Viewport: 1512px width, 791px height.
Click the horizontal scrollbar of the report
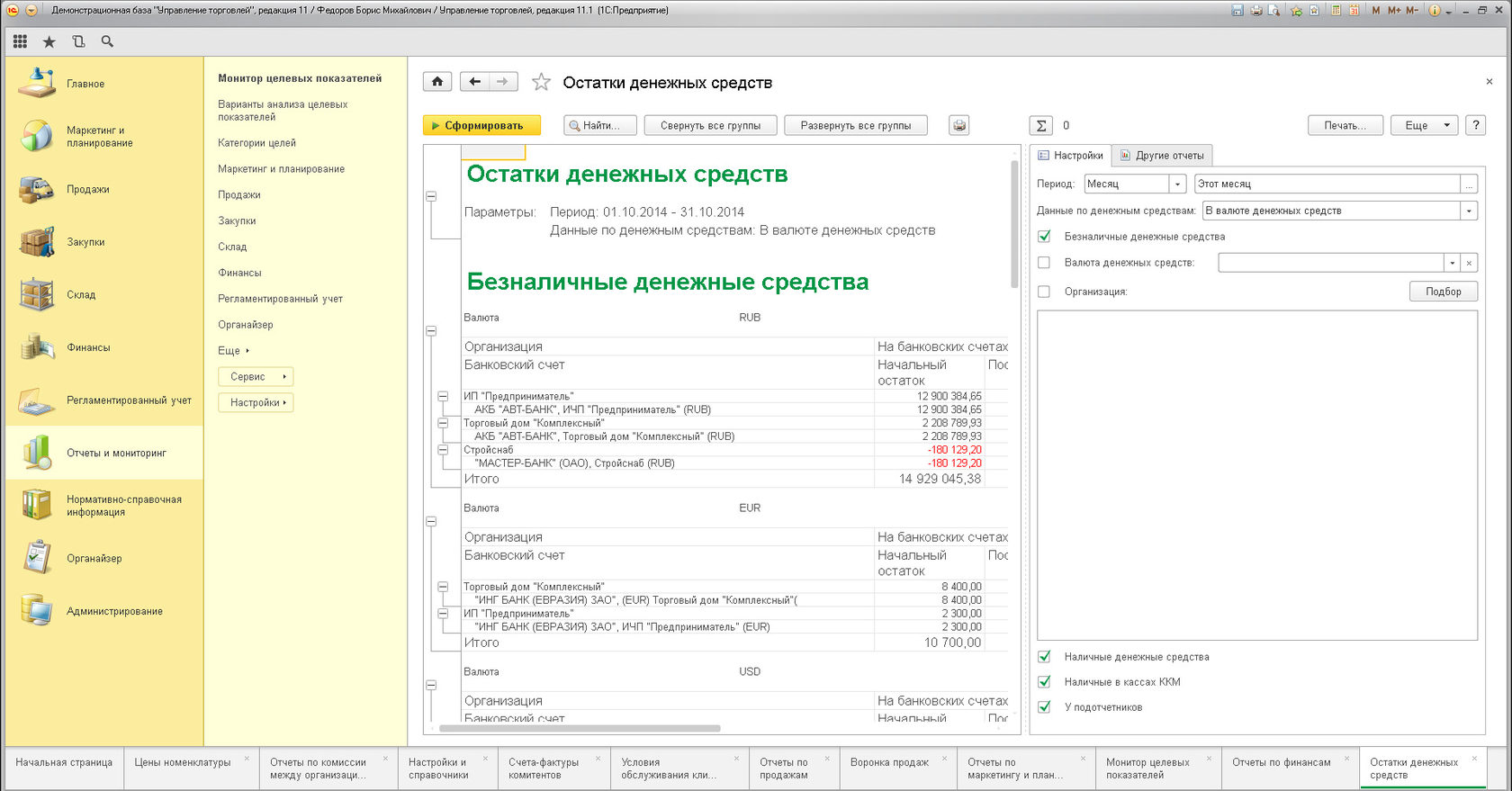tap(579, 728)
